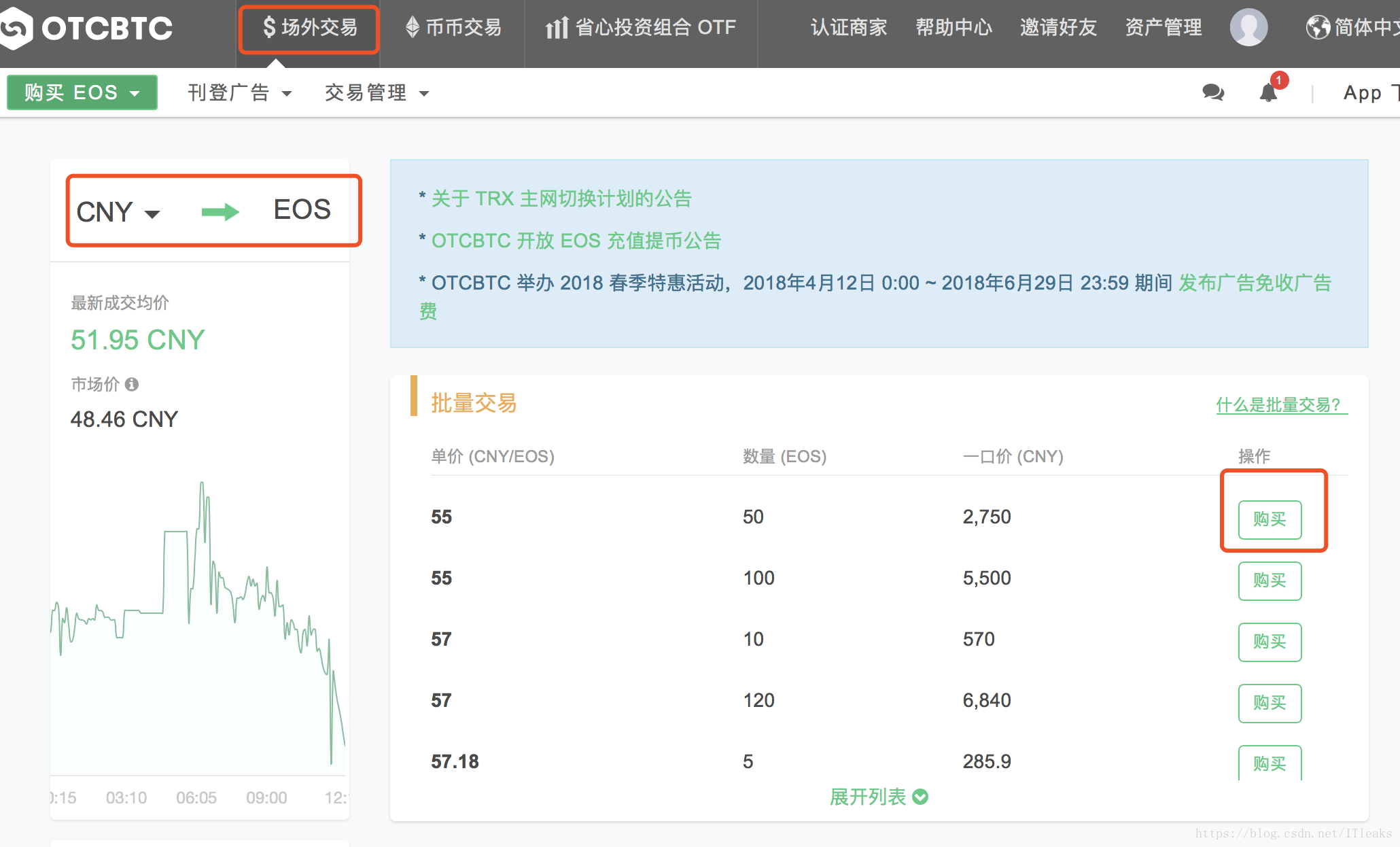Click the 5,500 total price cell
This screenshot has height=847, width=1400.
(x=987, y=578)
